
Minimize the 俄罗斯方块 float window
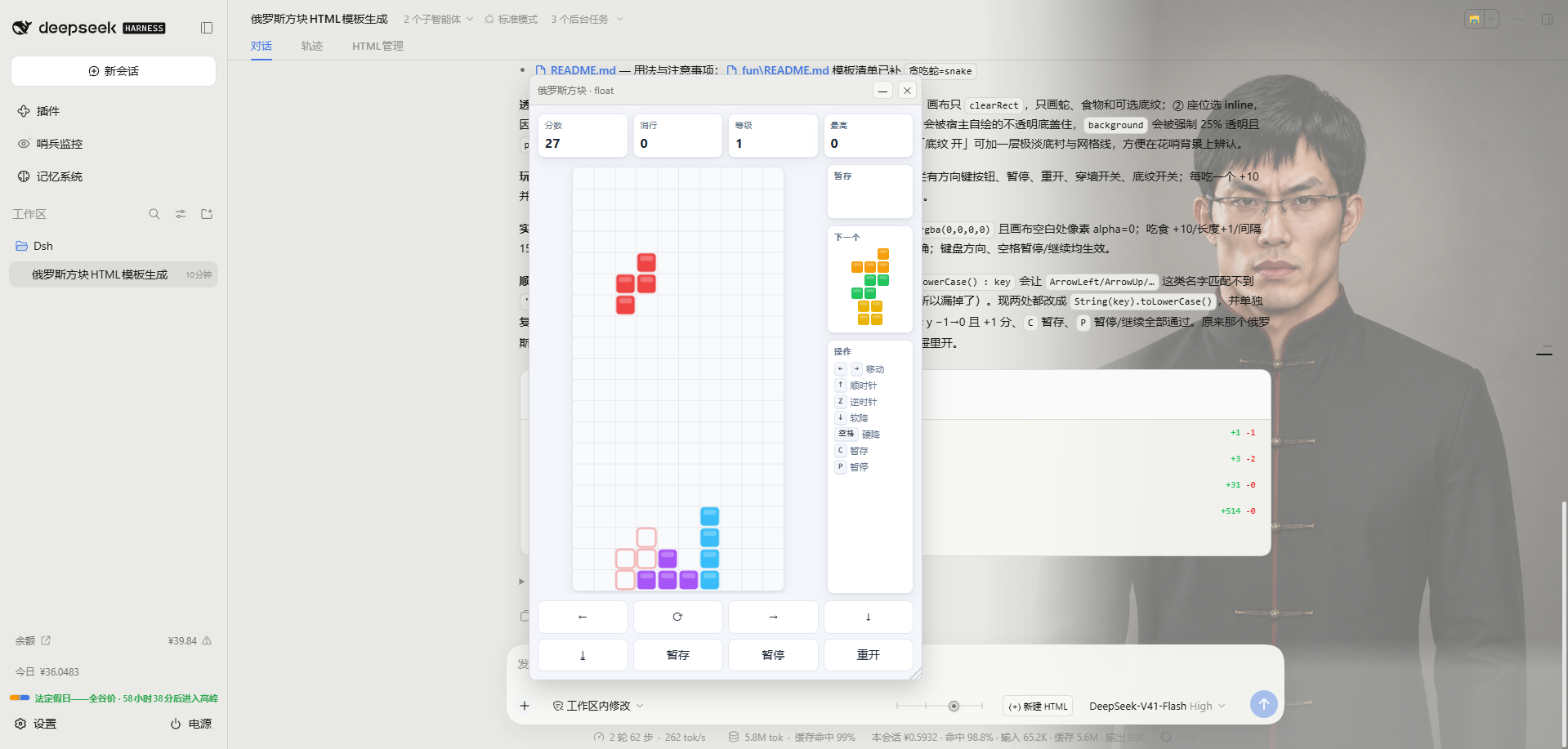point(882,91)
